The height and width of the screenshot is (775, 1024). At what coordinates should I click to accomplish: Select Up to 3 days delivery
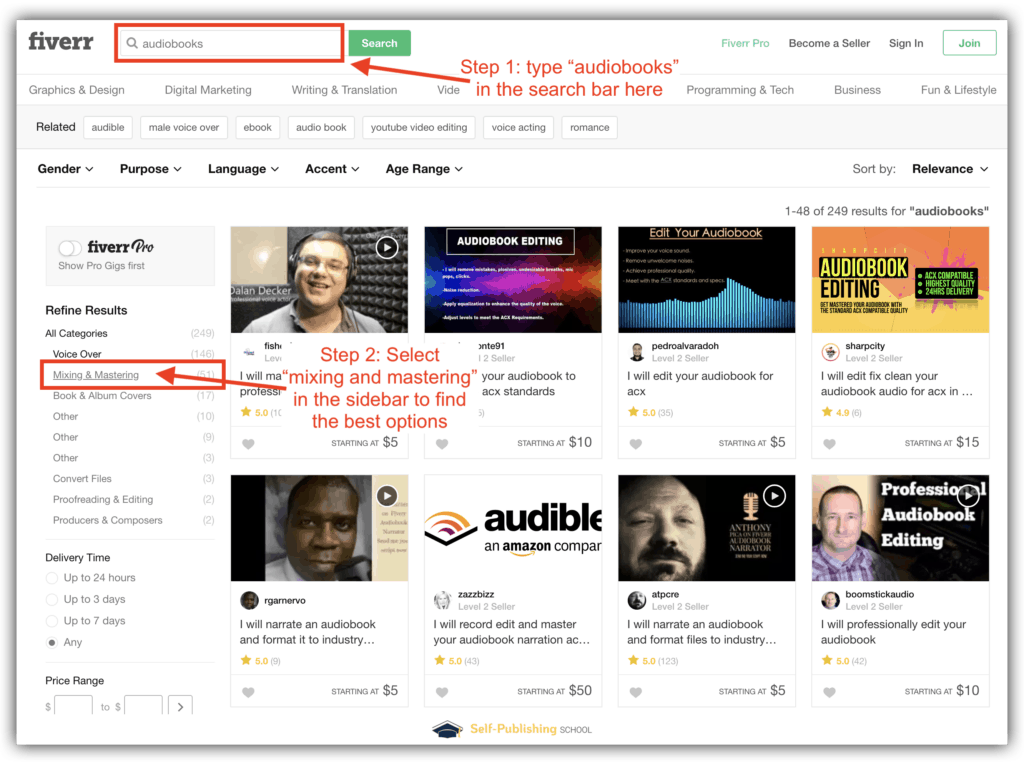click(52, 599)
